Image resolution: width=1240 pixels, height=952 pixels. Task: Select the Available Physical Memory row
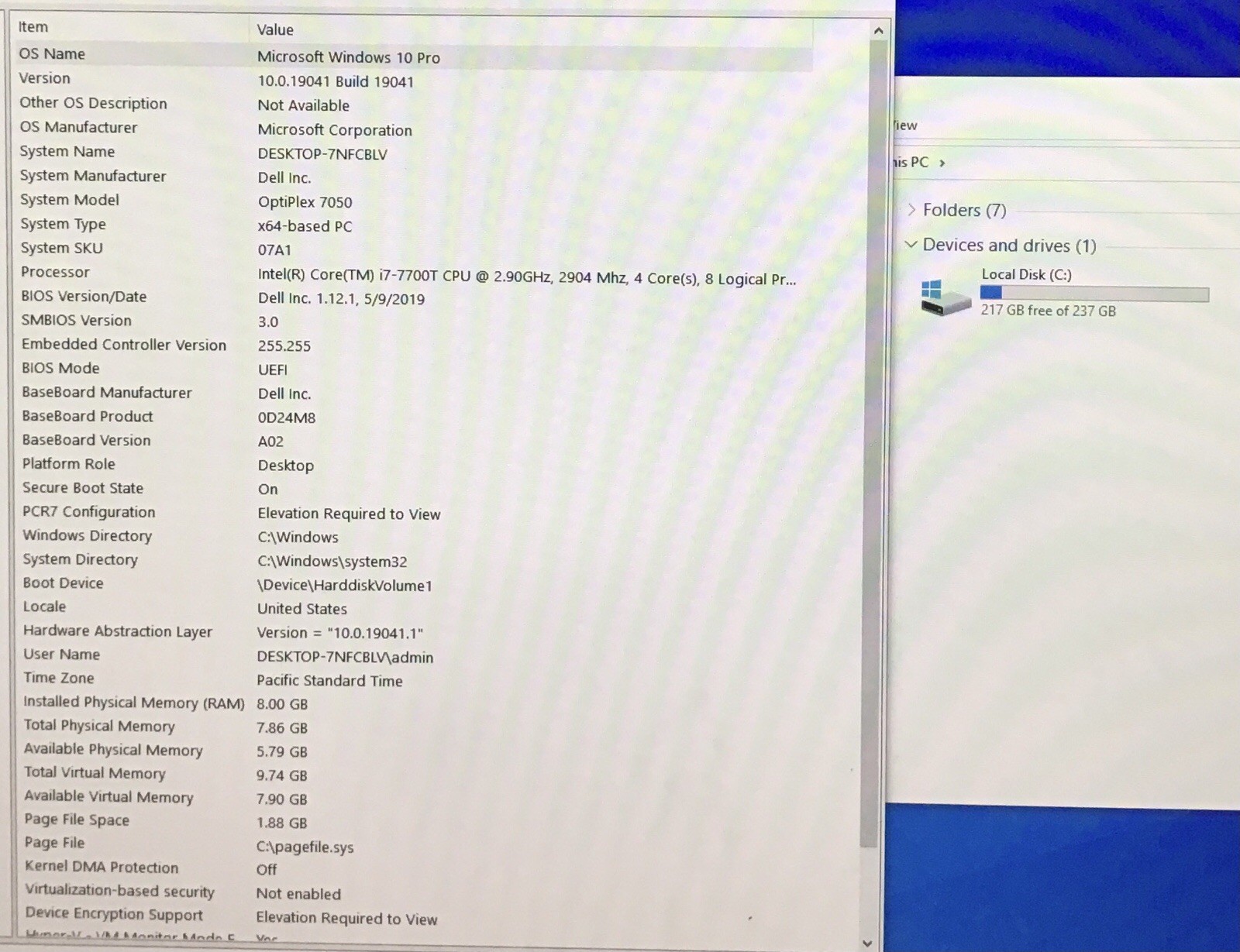415,751
